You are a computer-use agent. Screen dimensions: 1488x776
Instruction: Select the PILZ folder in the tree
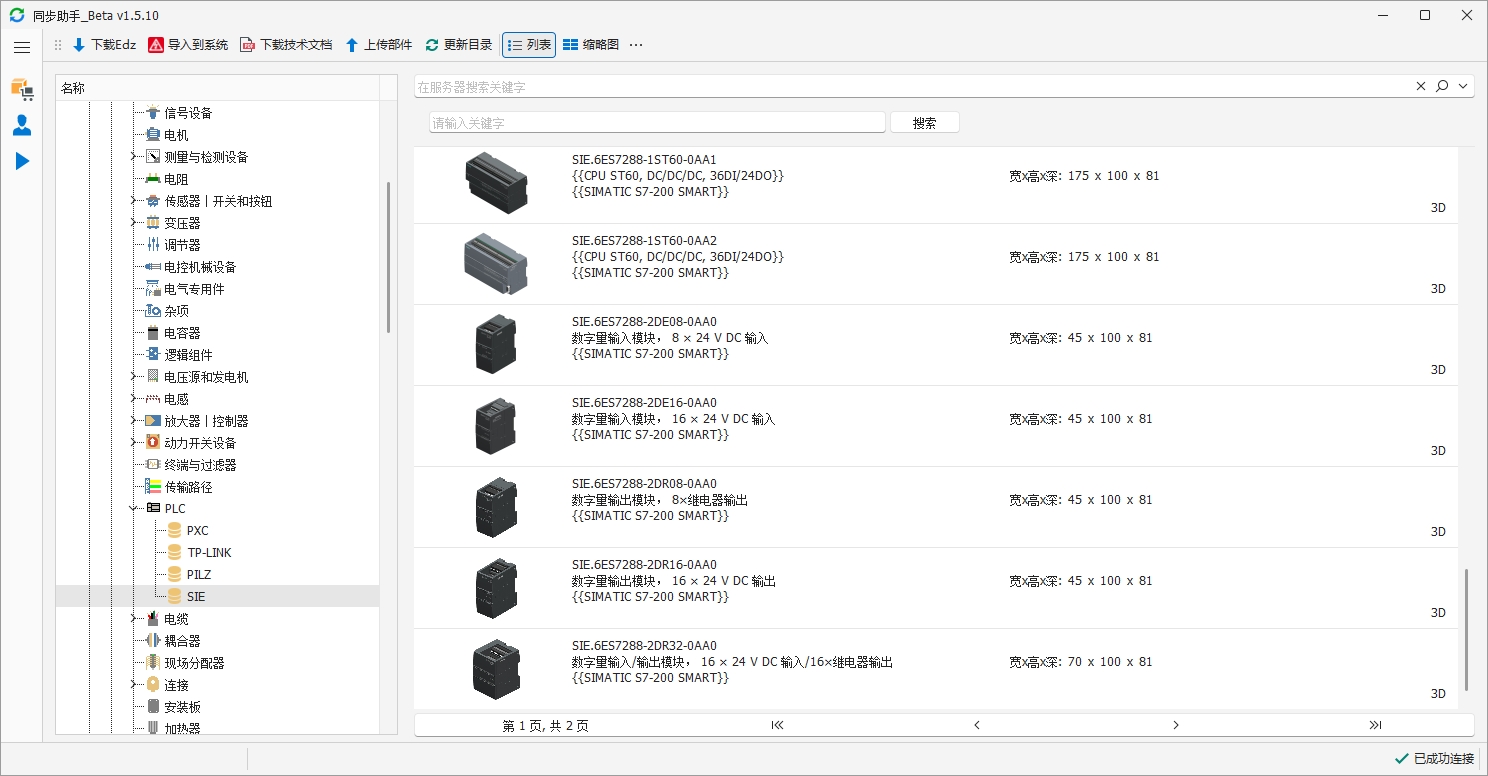point(198,575)
